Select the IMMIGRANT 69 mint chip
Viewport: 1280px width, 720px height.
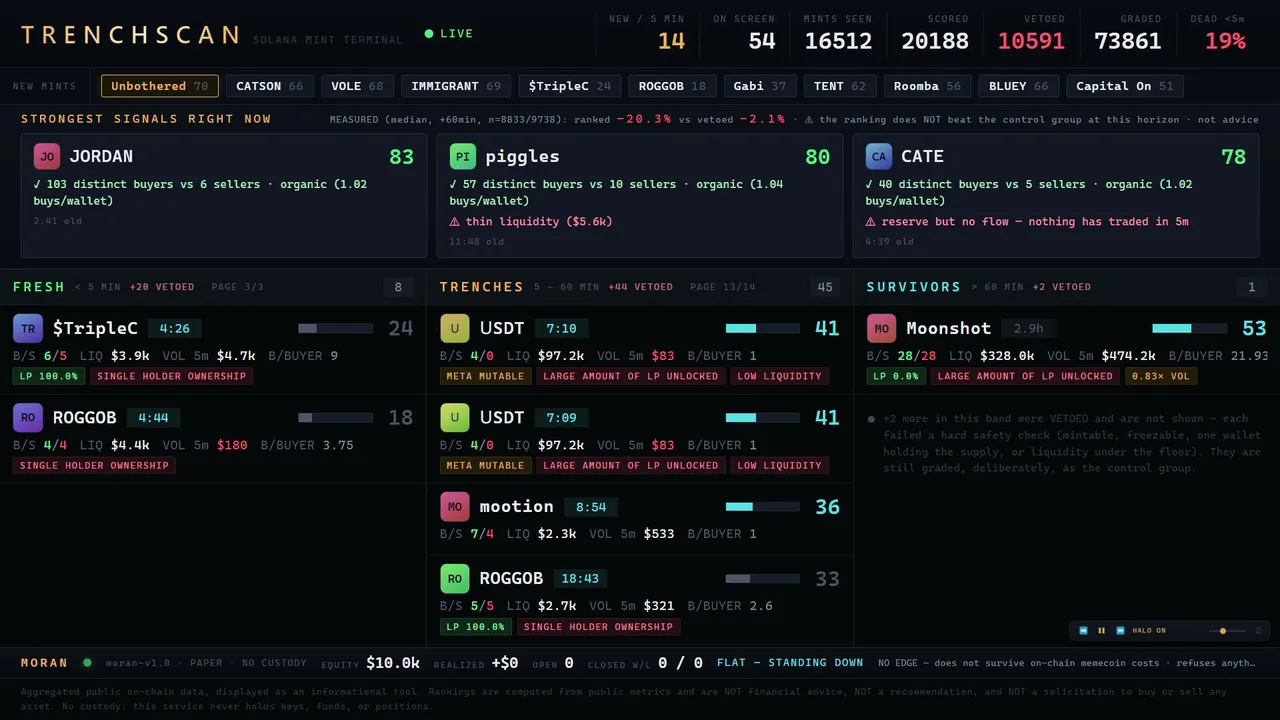point(456,86)
